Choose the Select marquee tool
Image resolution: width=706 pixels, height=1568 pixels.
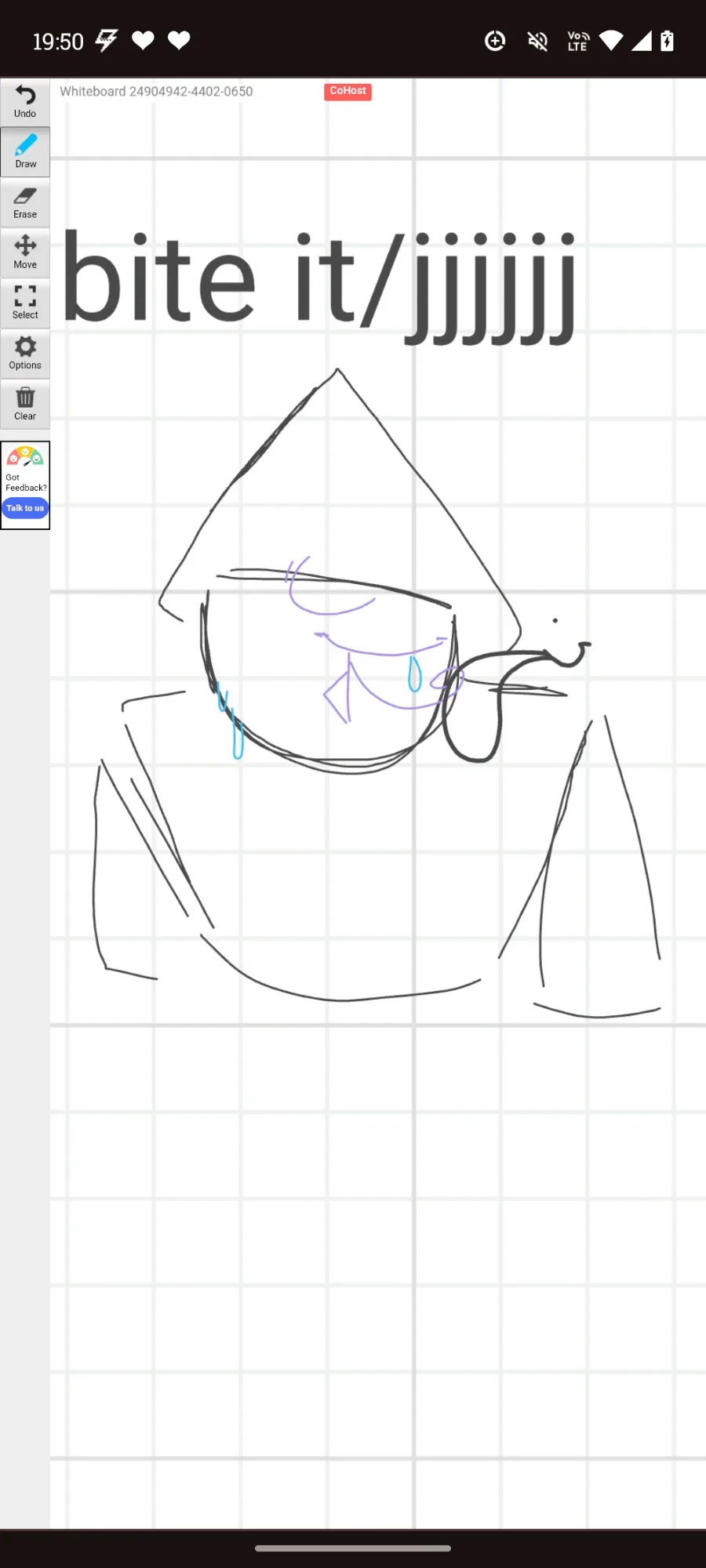[x=25, y=303]
